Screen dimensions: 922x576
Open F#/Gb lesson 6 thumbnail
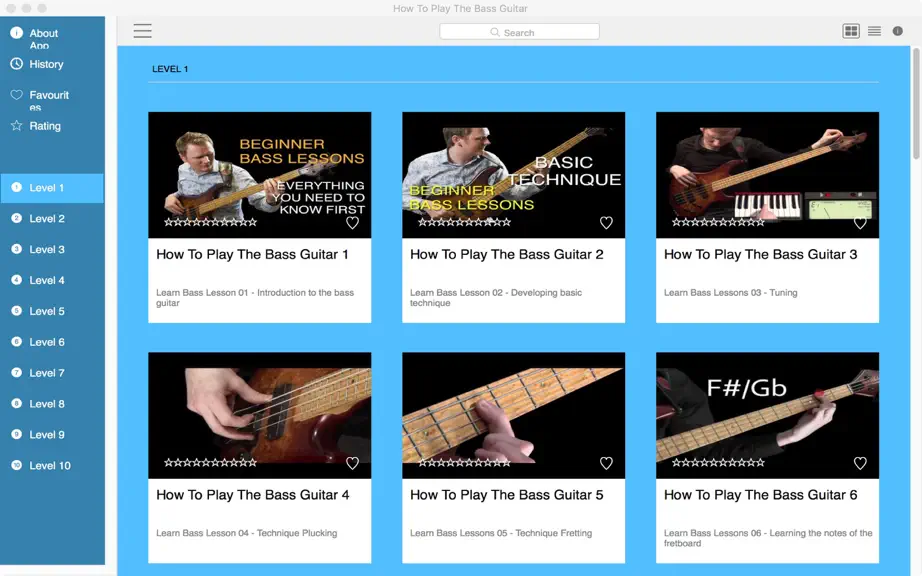point(767,415)
